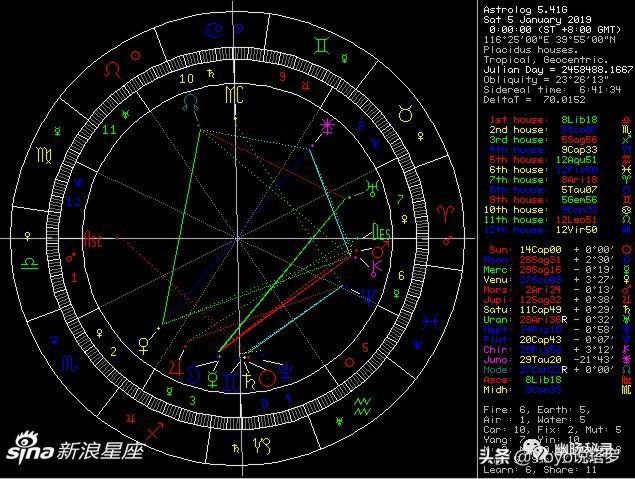The image size is (635, 479).
Task: Click the red Leo sign glyph in the outer ring
Action: click(112, 70)
